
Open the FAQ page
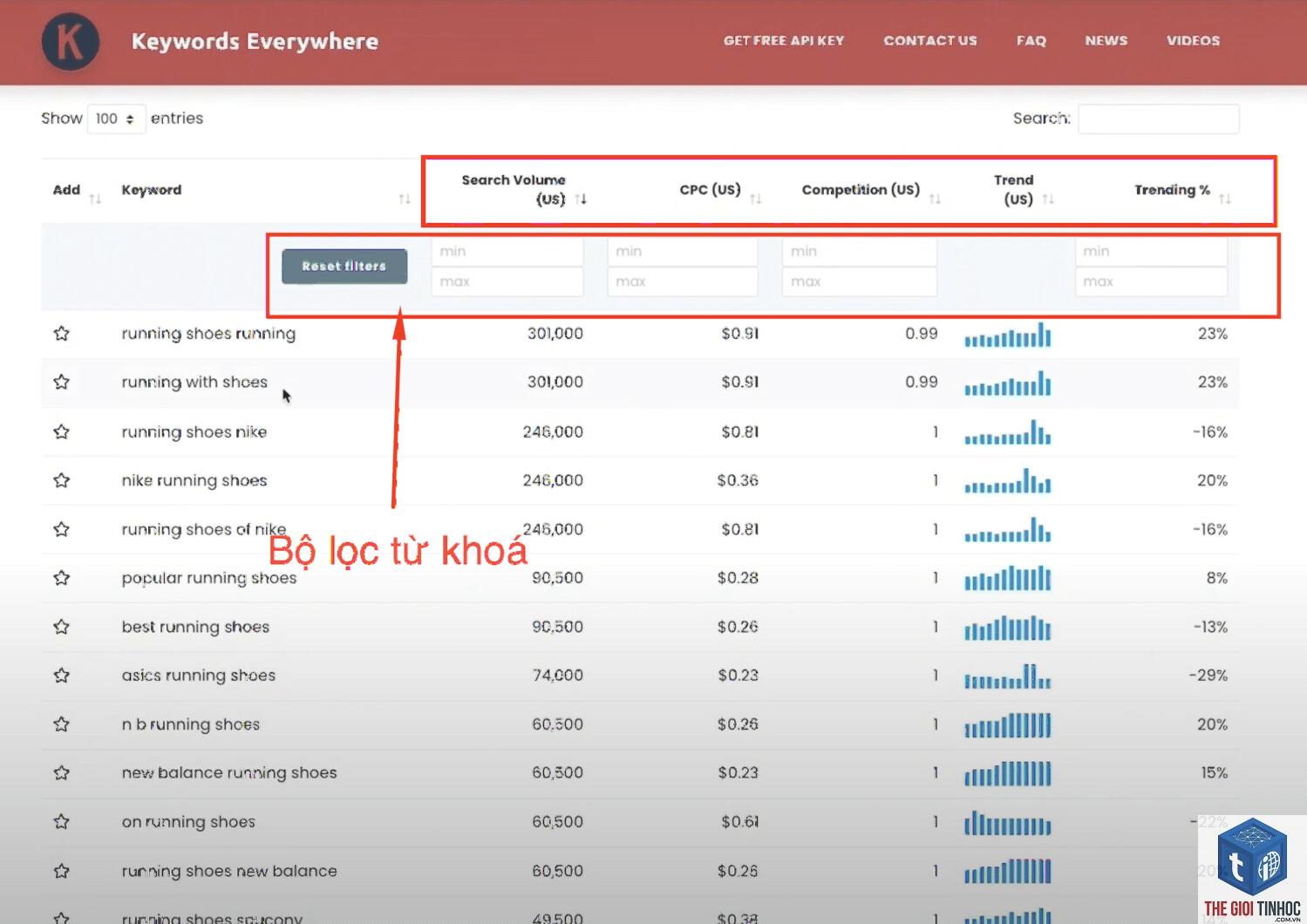[1031, 41]
